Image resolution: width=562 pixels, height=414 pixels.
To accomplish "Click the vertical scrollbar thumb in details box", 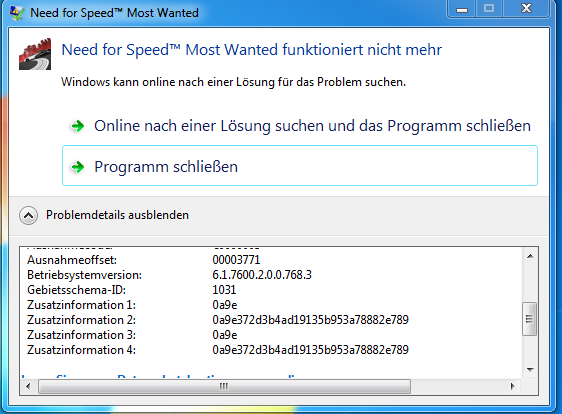I will pos(529,319).
